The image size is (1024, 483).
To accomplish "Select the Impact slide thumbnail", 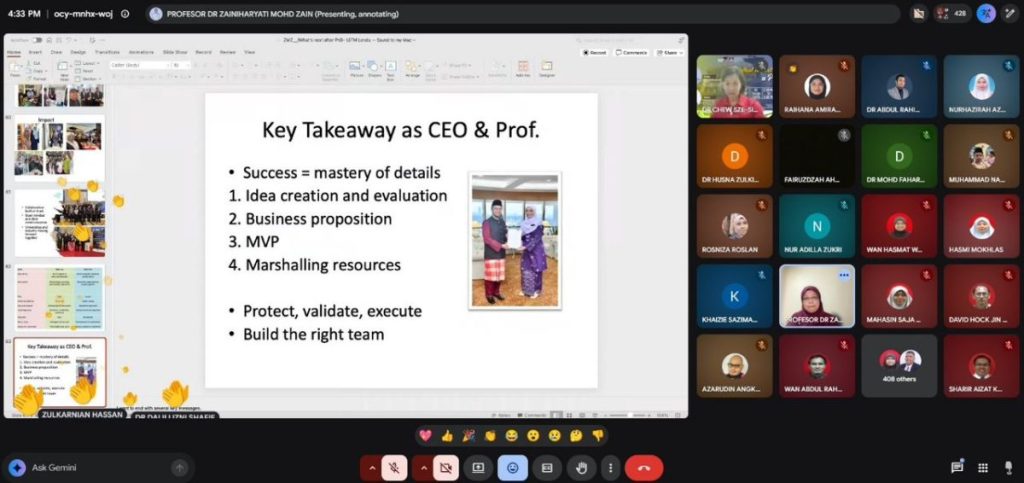I will point(59,148).
